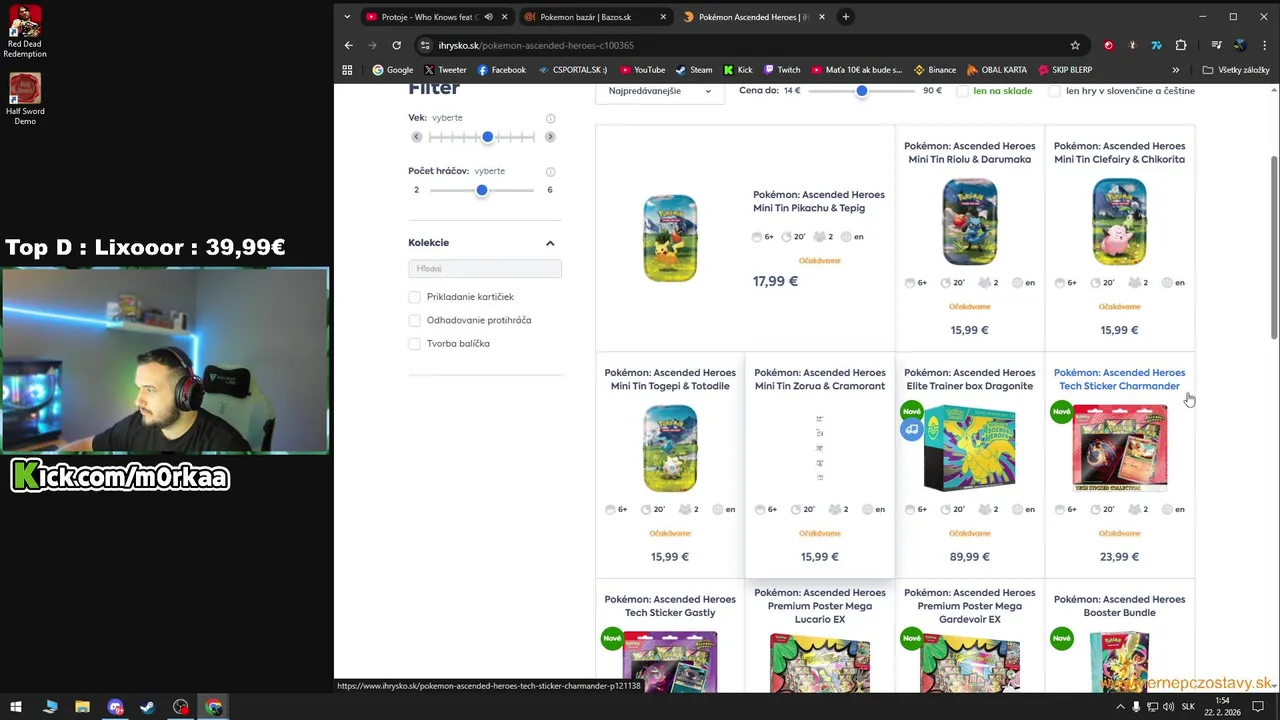The width and height of the screenshot is (1280, 720).
Task: Check Odhadovanie protihráča filter
Action: [414, 320]
